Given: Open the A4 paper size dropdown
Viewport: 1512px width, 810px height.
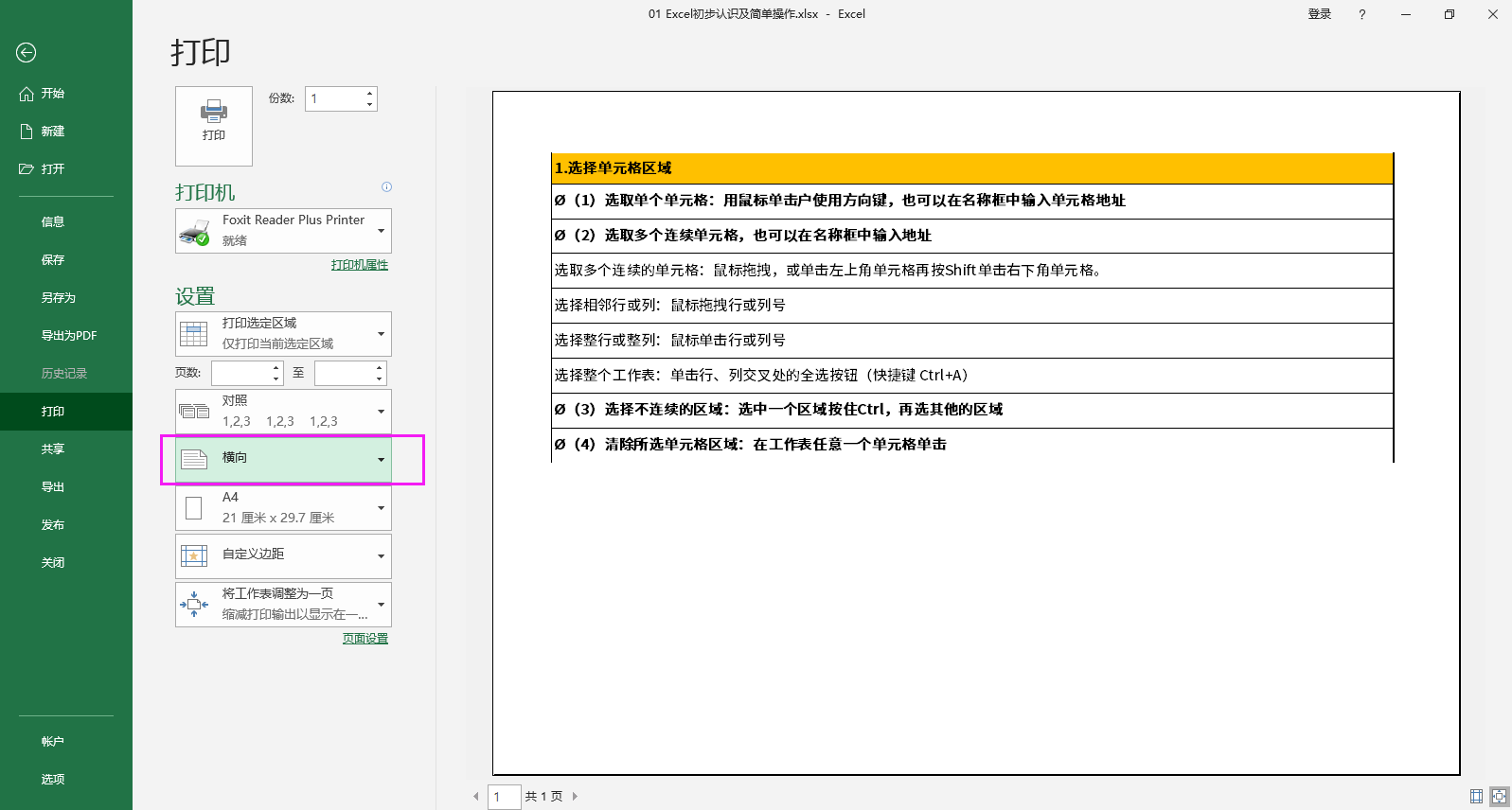Looking at the screenshot, I should 283,508.
